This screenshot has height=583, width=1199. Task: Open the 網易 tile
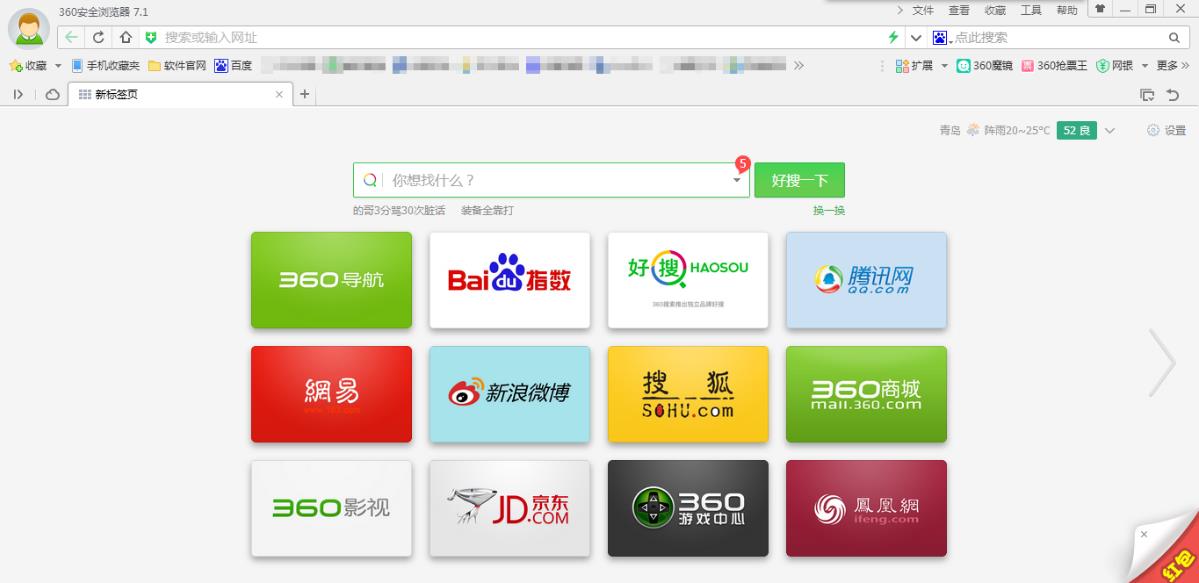pos(331,394)
